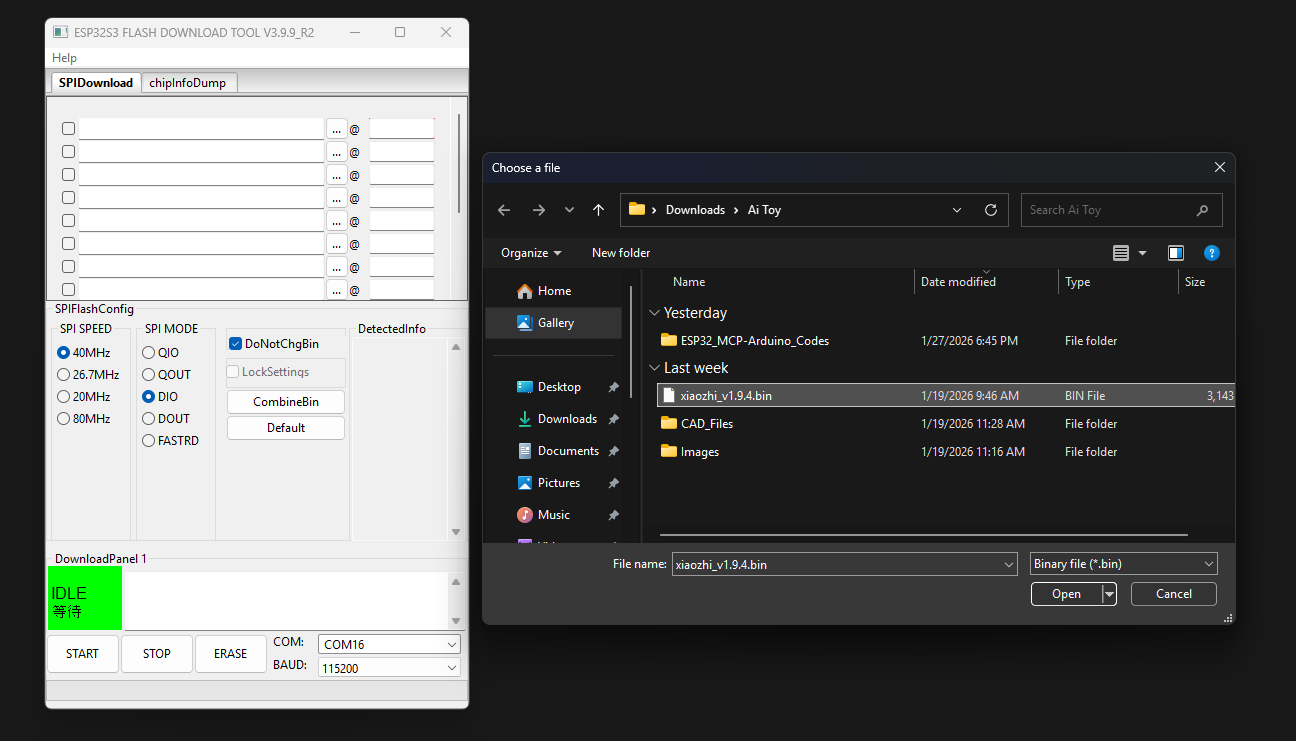Collapse the Last week group

point(655,367)
